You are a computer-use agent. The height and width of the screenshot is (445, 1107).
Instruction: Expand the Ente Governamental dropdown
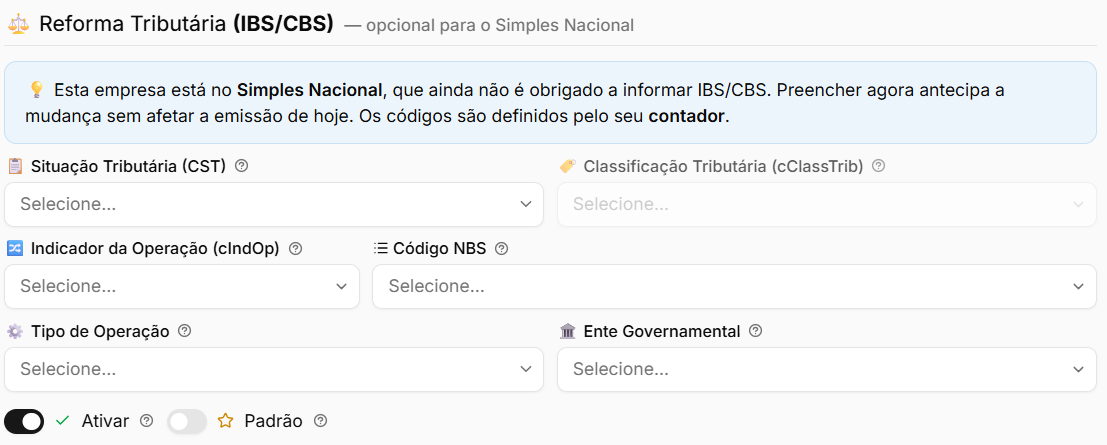pyautogui.click(x=827, y=369)
